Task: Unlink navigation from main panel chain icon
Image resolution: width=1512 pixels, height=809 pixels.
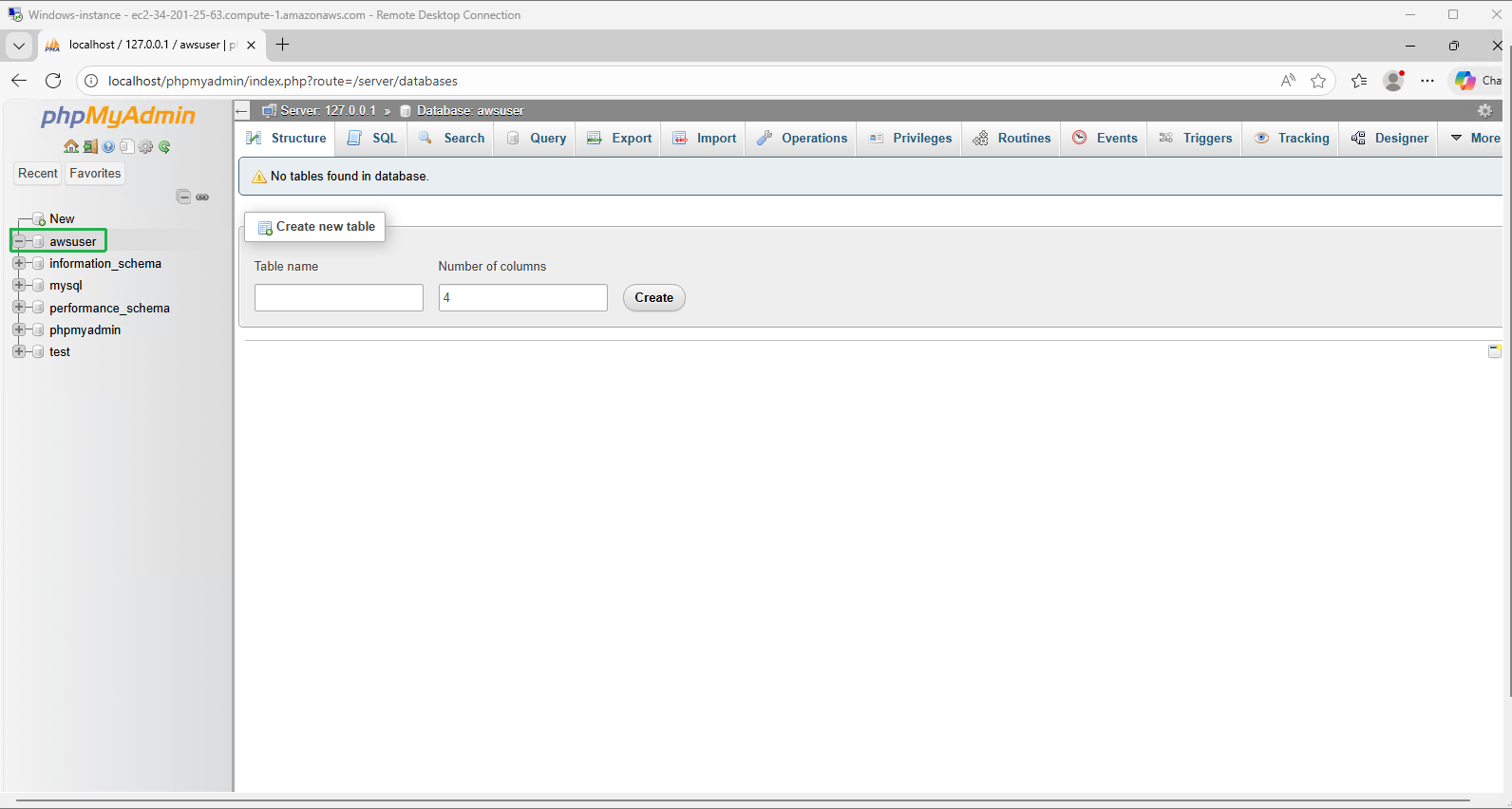Action: pyautogui.click(x=202, y=197)
